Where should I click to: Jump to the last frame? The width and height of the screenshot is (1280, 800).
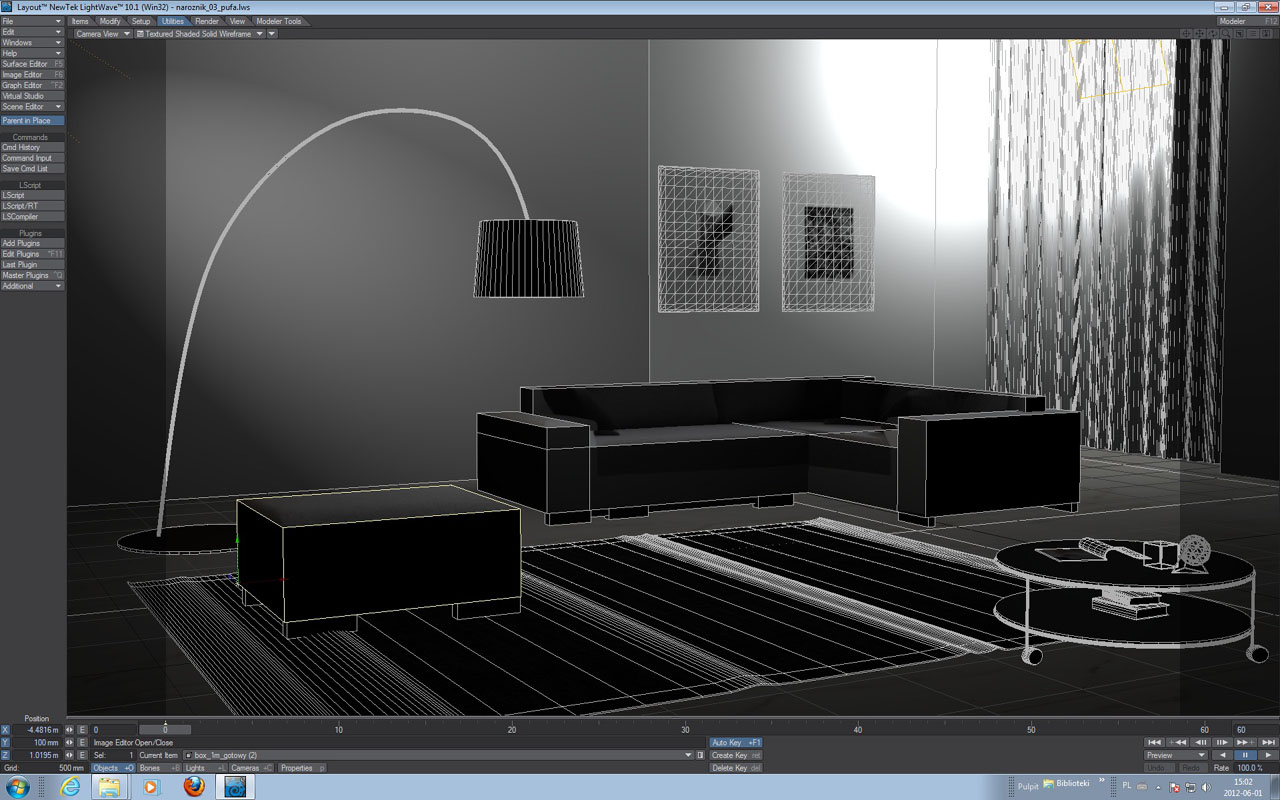tap(1268, 742)
